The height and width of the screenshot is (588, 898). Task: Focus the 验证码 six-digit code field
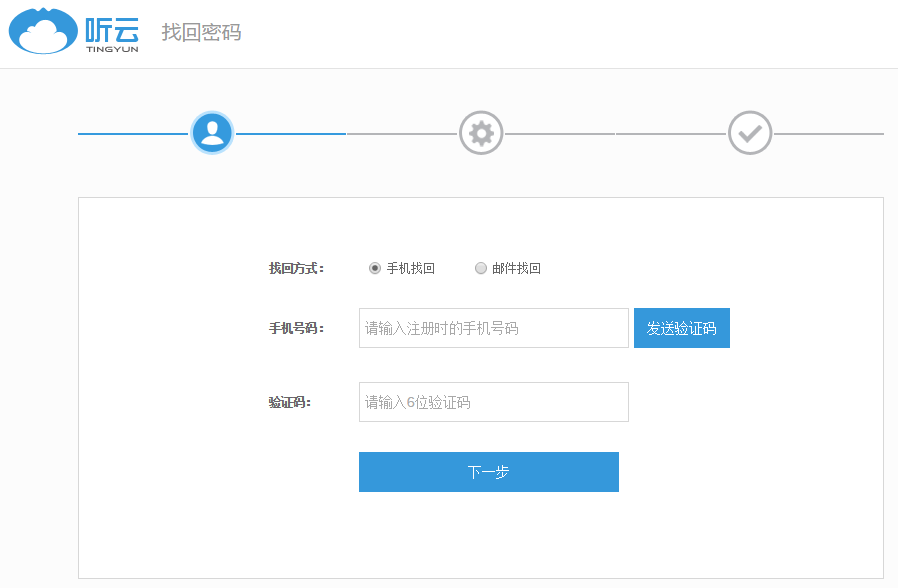pyautogui.click(x=494, y=402)
